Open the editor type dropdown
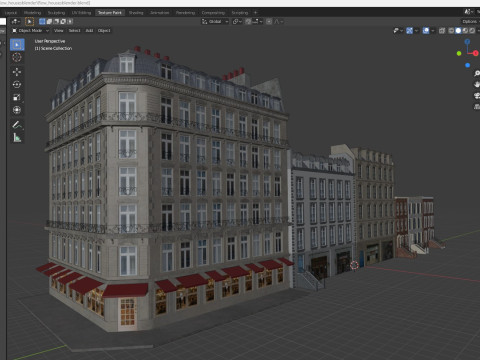The height and width of the screenshot is (360, 480). tap(15, 21)
